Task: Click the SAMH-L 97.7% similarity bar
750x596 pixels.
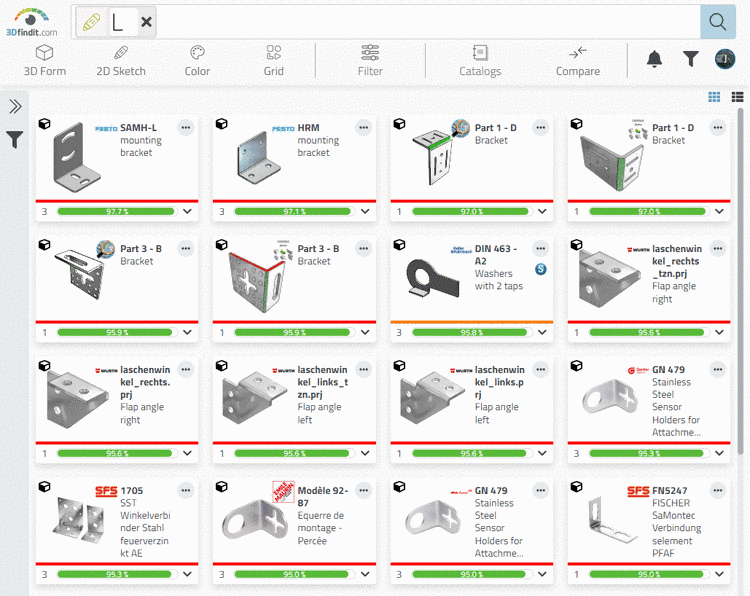Action: [116, 211]
